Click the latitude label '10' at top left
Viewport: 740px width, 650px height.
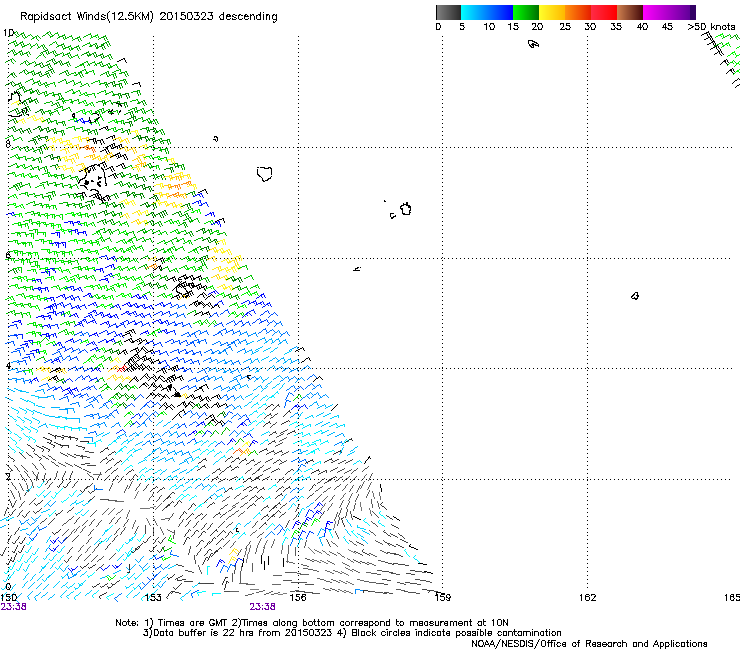8,33
